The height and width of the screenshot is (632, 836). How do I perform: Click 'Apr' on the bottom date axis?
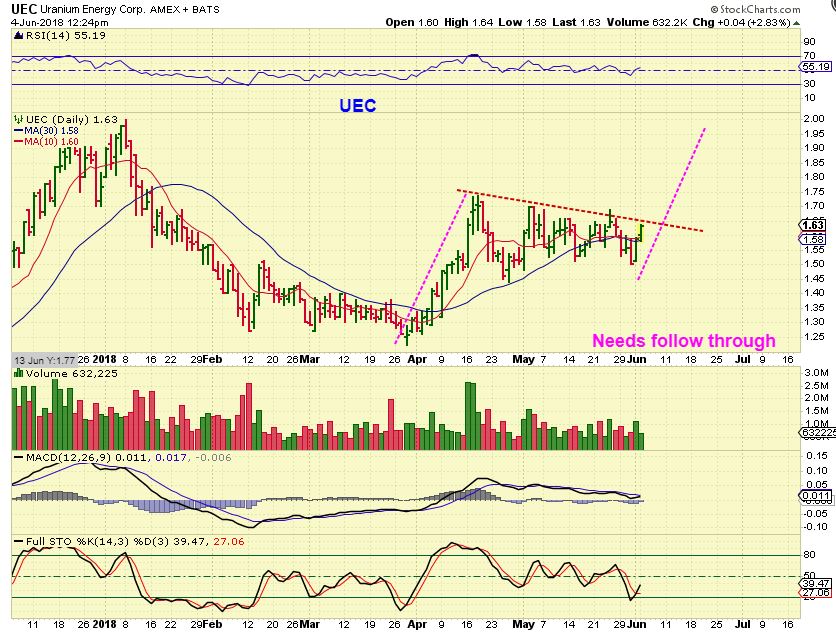click(416, 624)
